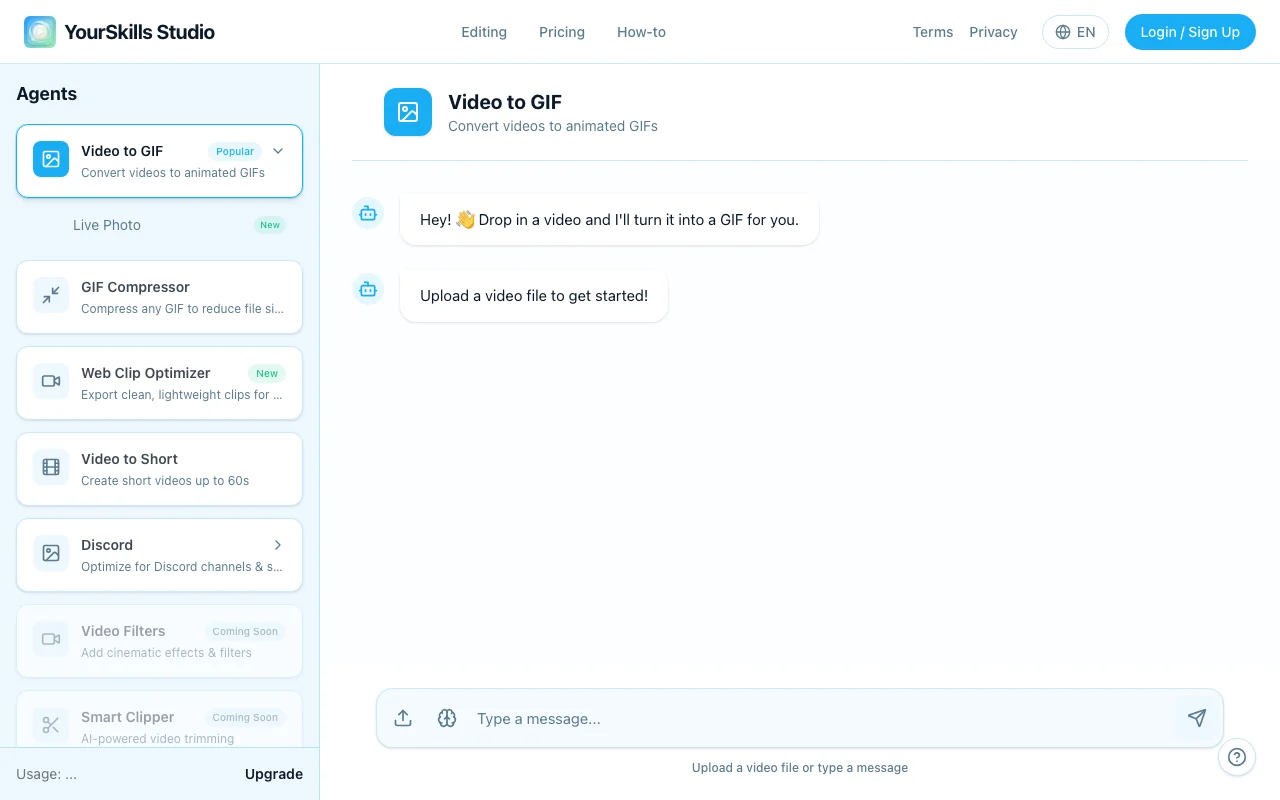Click the Smart Clipper scissors icon
Screen dimensions: 1280x800
tap(51, 725)
